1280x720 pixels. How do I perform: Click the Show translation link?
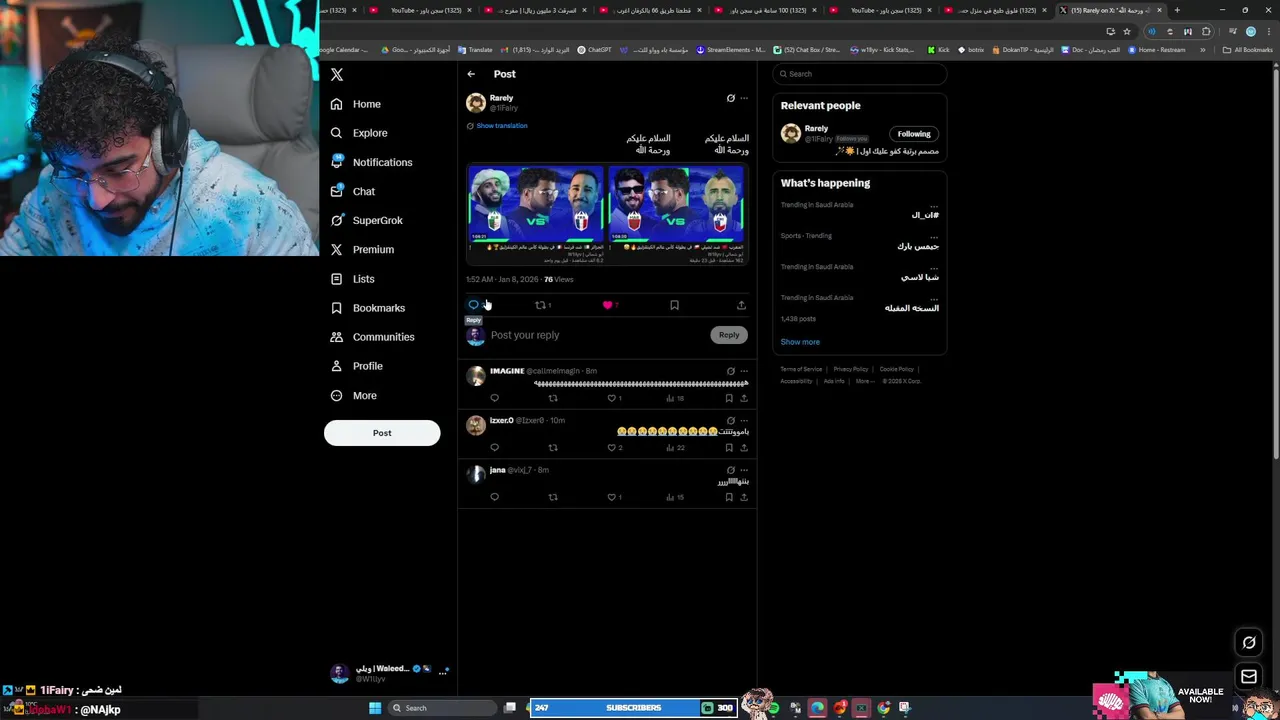(502, 126)
